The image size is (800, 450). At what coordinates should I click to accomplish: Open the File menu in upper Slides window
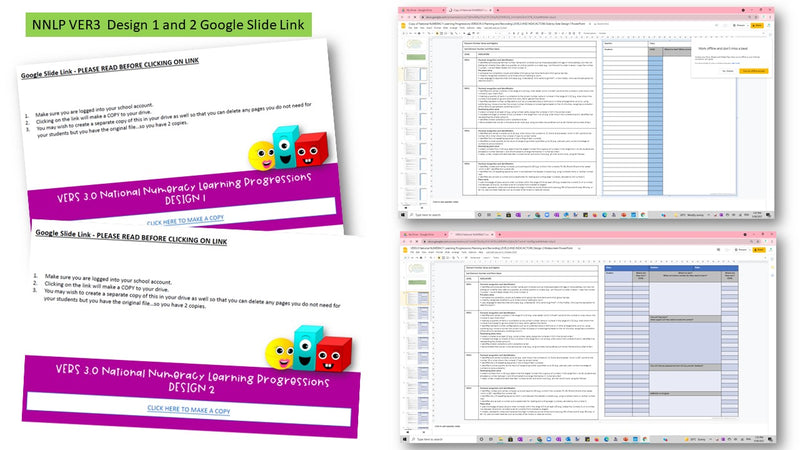409,28
